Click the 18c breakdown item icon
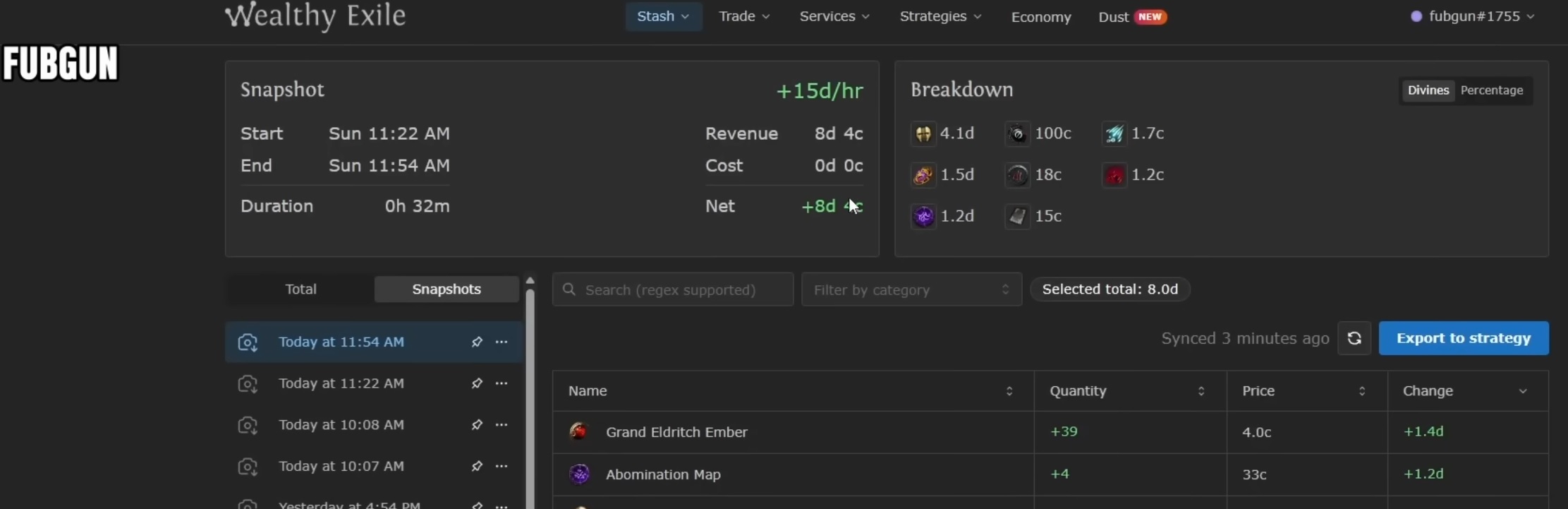Screen dimensions: 1568x509 click(x=1017, y=174)
